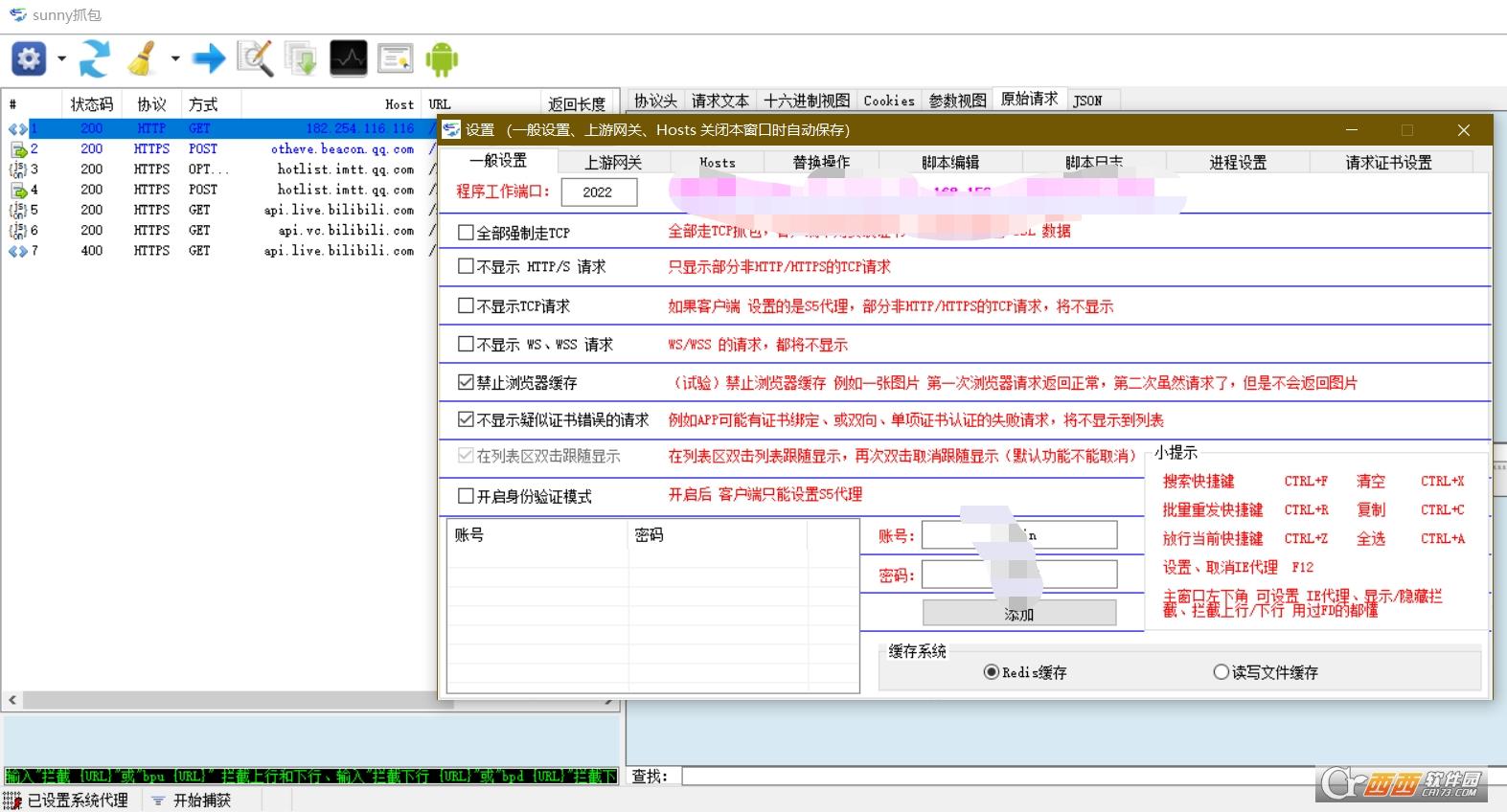
Task: Toggle 不显示疑似证书错误的请求 checkbox
Action: 466,419
